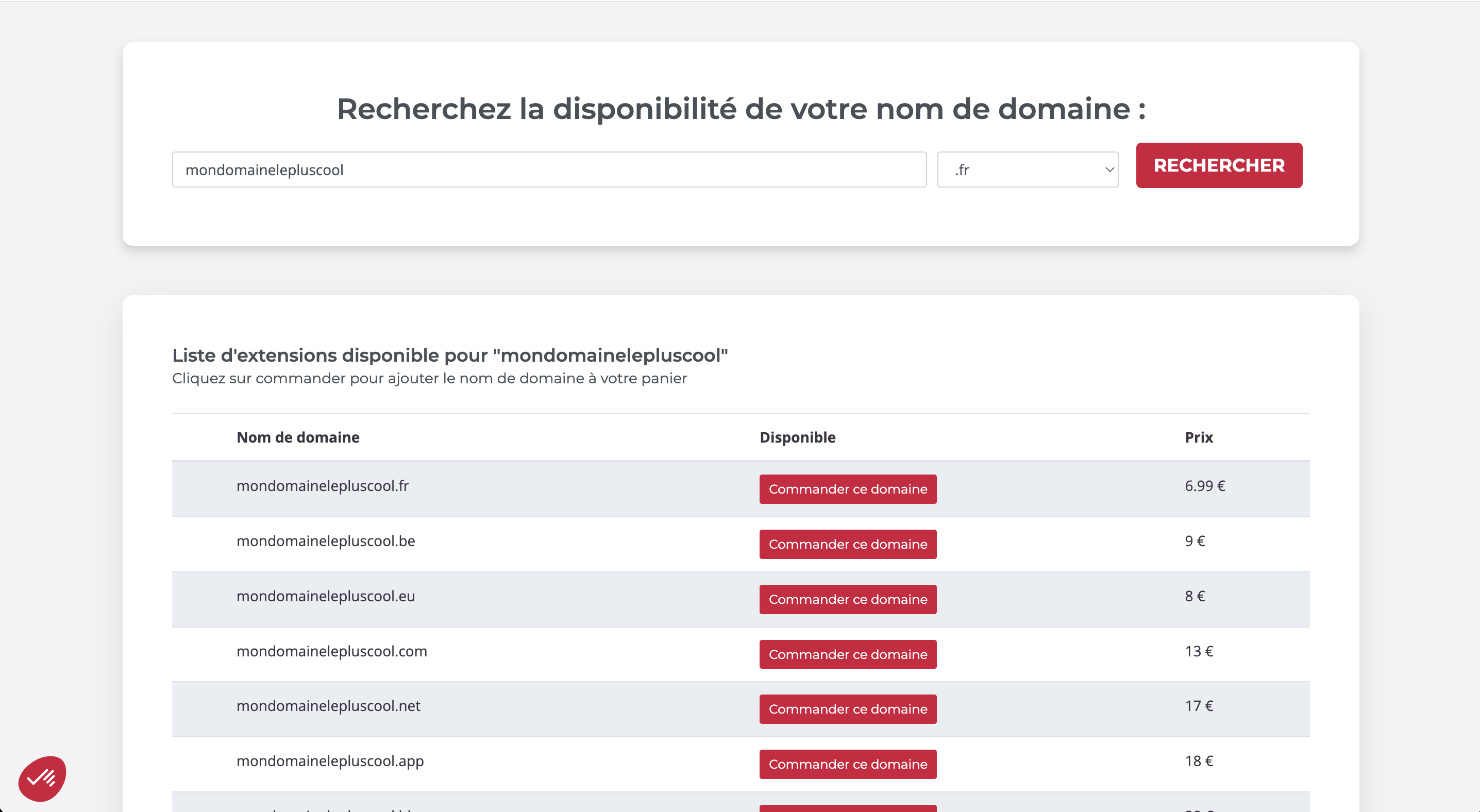
Task: Select the mondomainelepluscool.app domain name text
Action: (330, 761)
